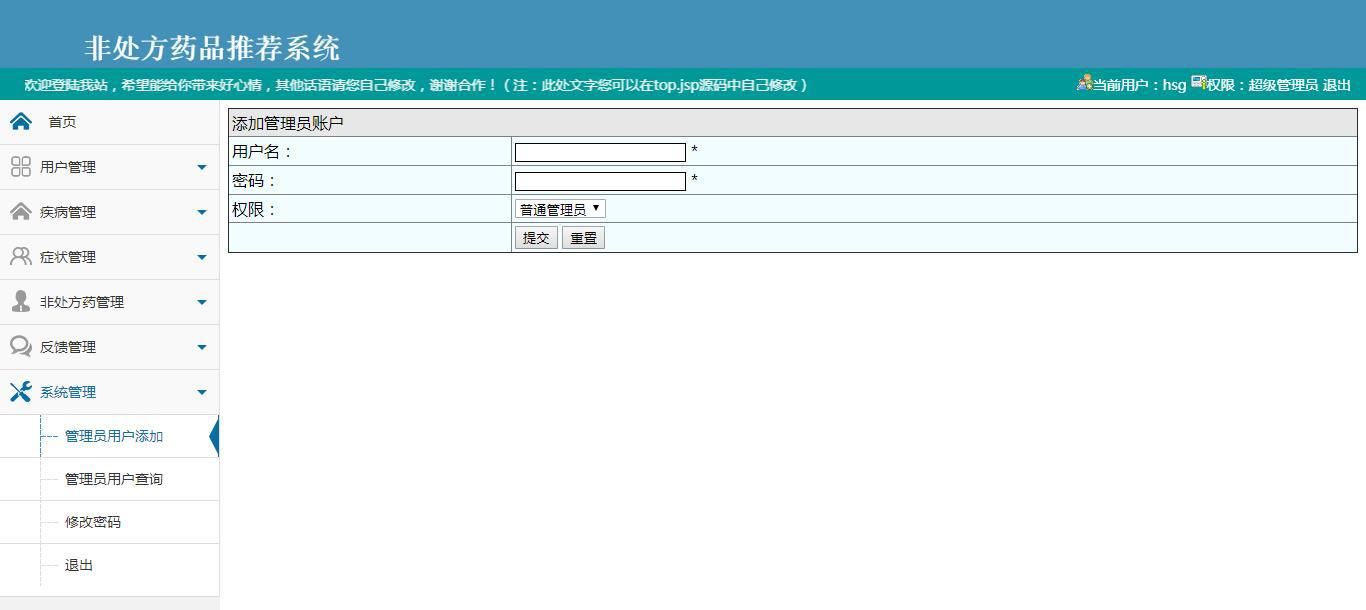Expand the 非处方药管理 dropdown arrow
Image resolution: width=1366 pixels, height=610 pixels.
tap(202, 303)
